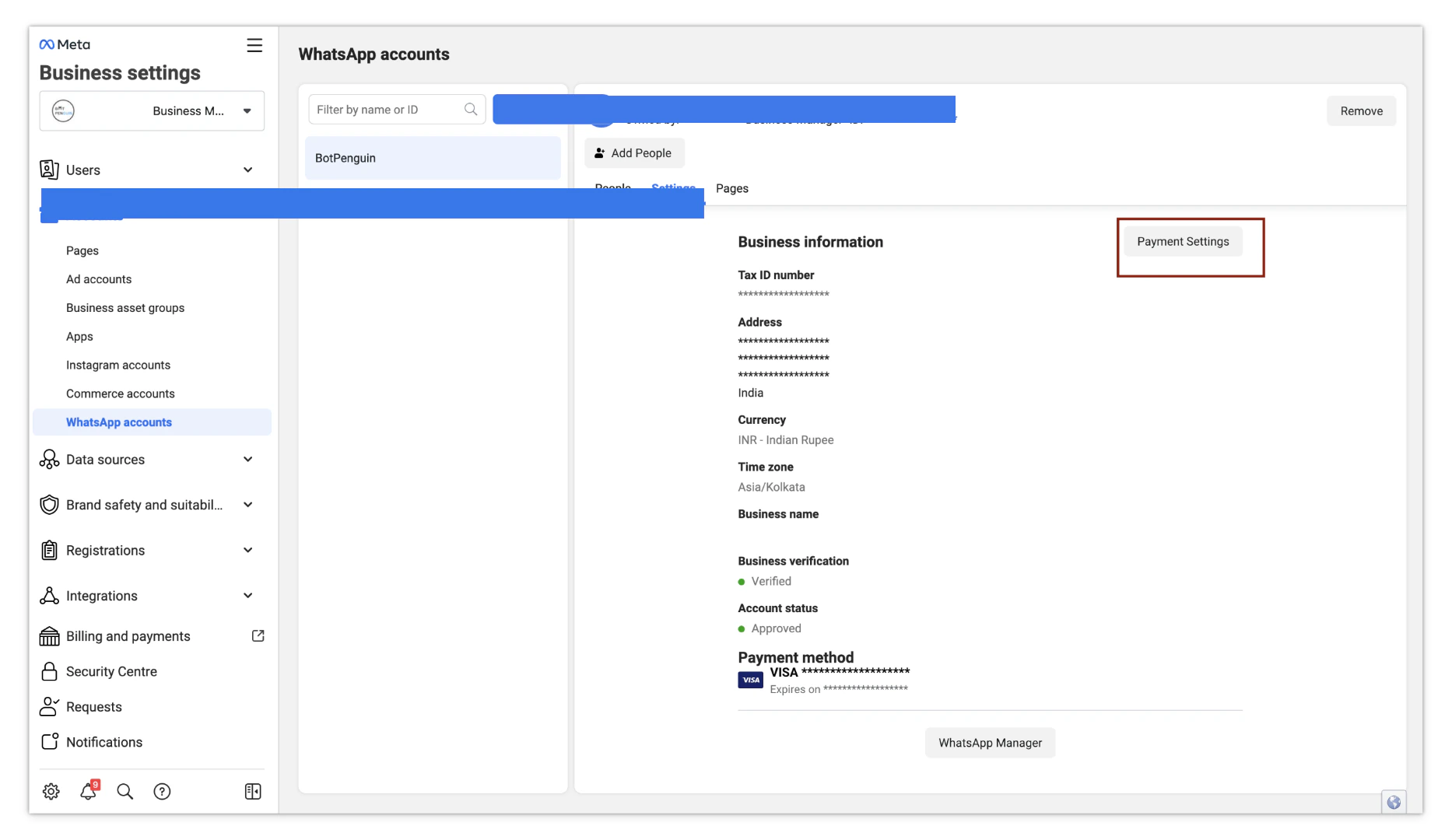Click the Brand safety shield icon
This screenshot has width=1452, height=840.
coord(49,505)
